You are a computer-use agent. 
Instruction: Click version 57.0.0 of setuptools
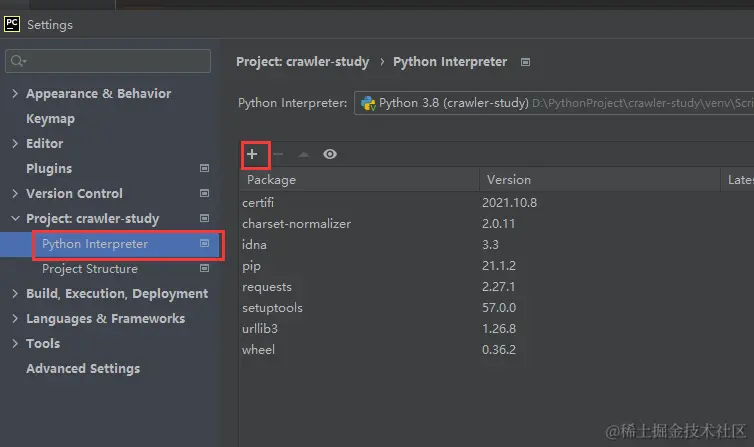(499, 308)
